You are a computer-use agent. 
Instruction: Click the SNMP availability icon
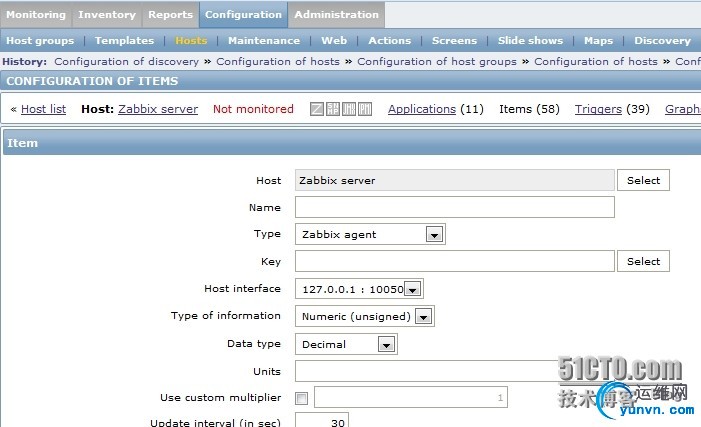(333, 109)
